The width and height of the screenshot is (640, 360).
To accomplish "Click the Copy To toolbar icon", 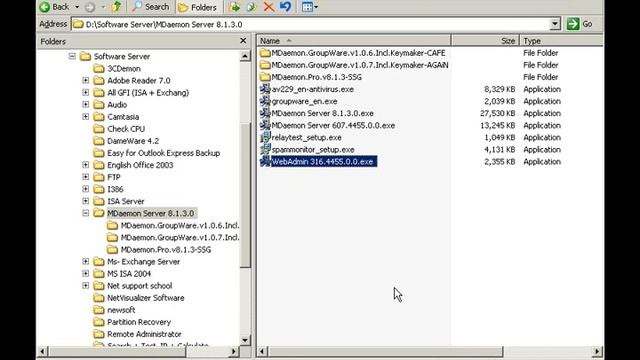I will 251,7.
